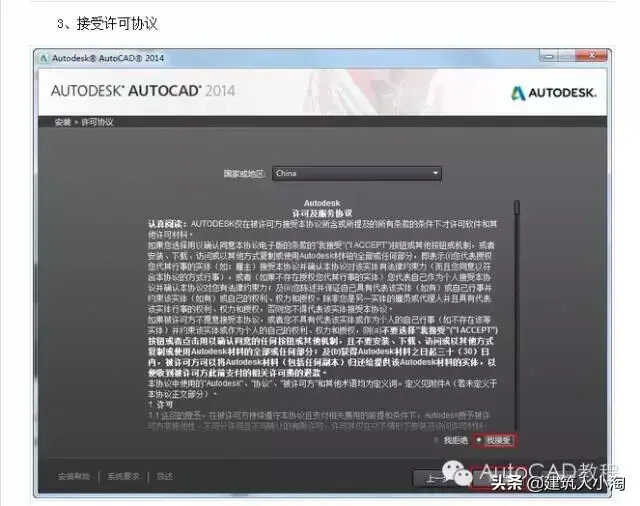Click the AutoCAD icon in the title bar
Image resolution: width=640 pixels, height=506 pixels.
tap(44, 58)
